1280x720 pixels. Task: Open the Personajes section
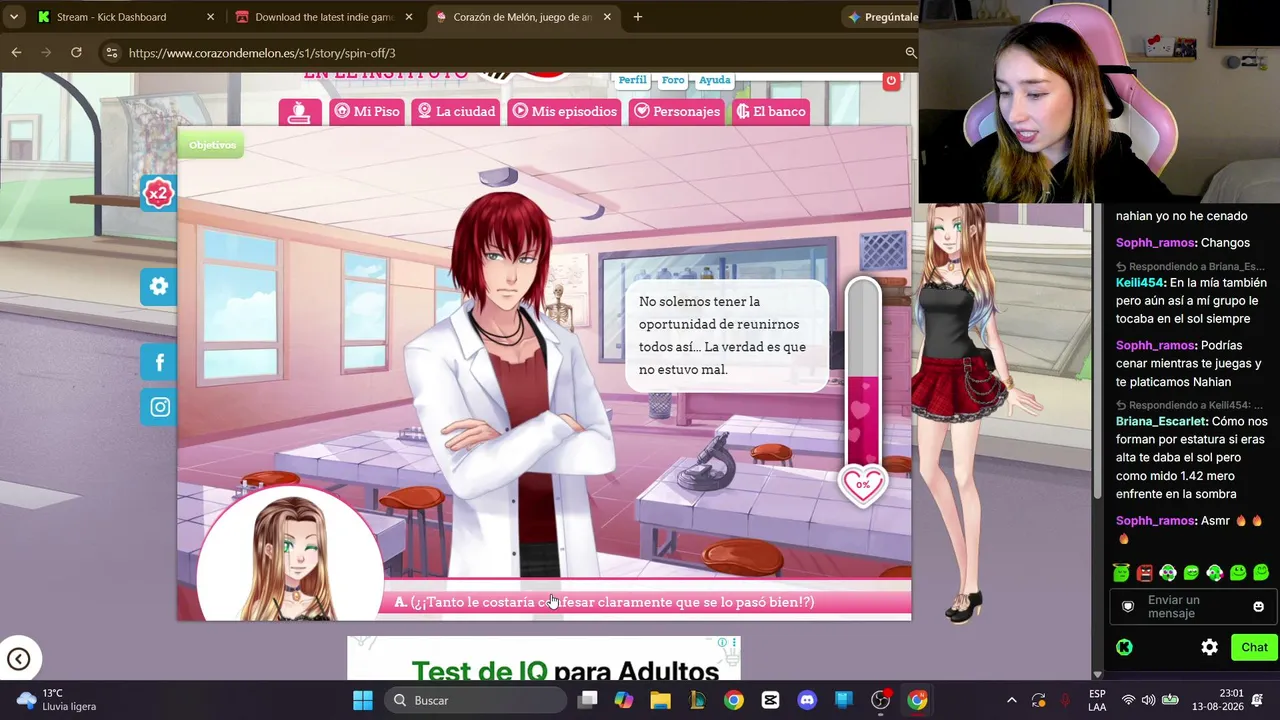point(677,111)
